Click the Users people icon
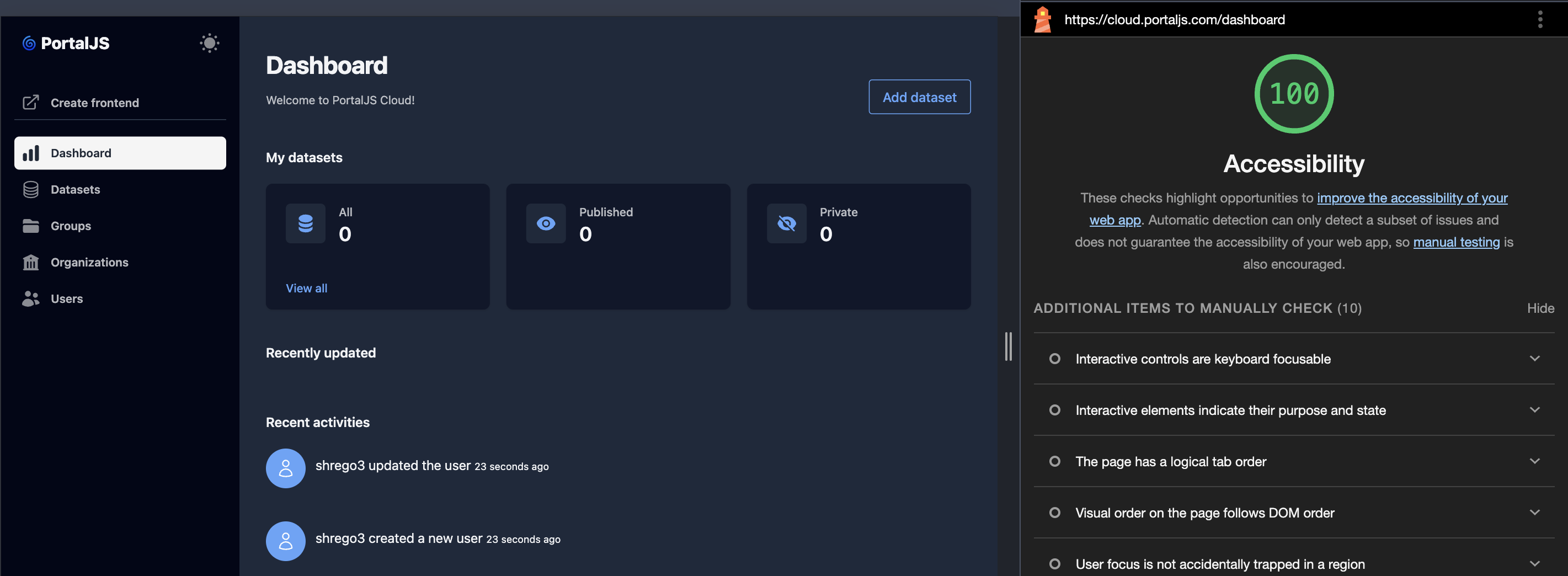 pos(30,298)
